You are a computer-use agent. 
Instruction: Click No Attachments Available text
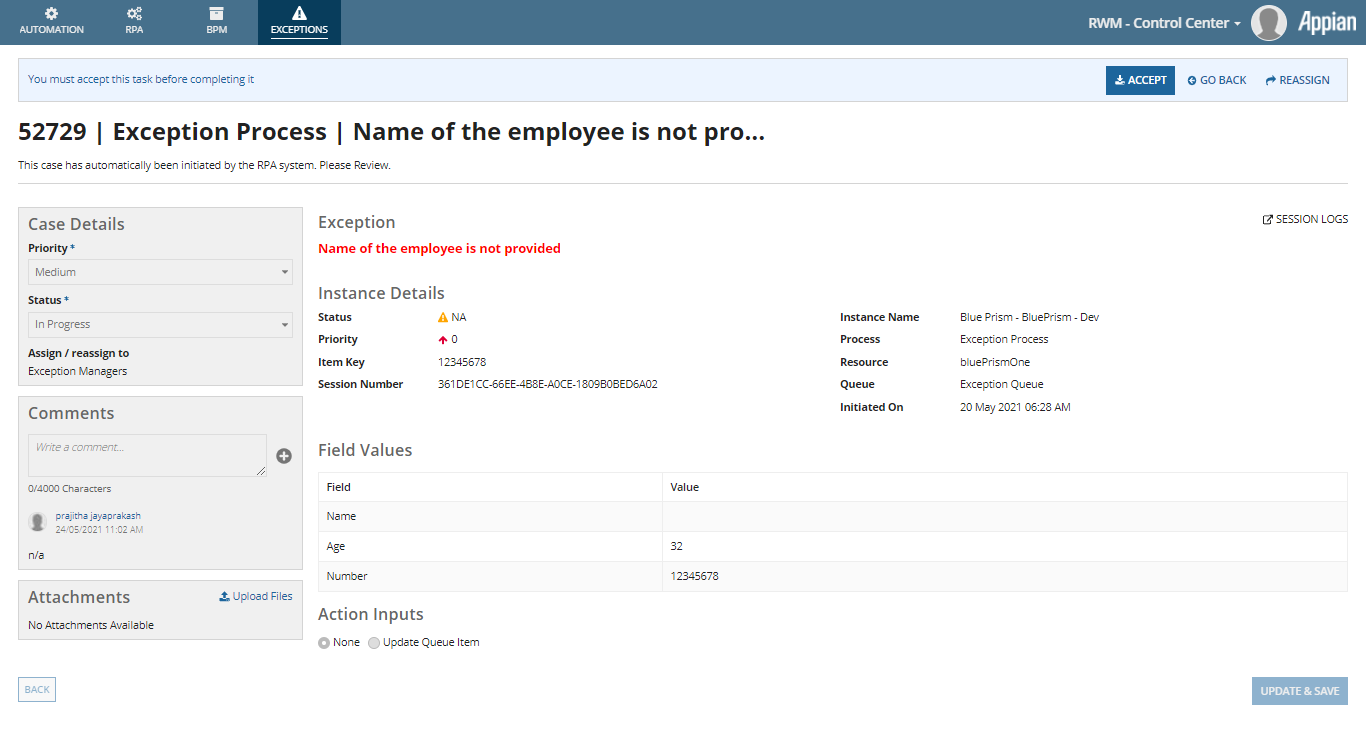(x=91, y=625)
